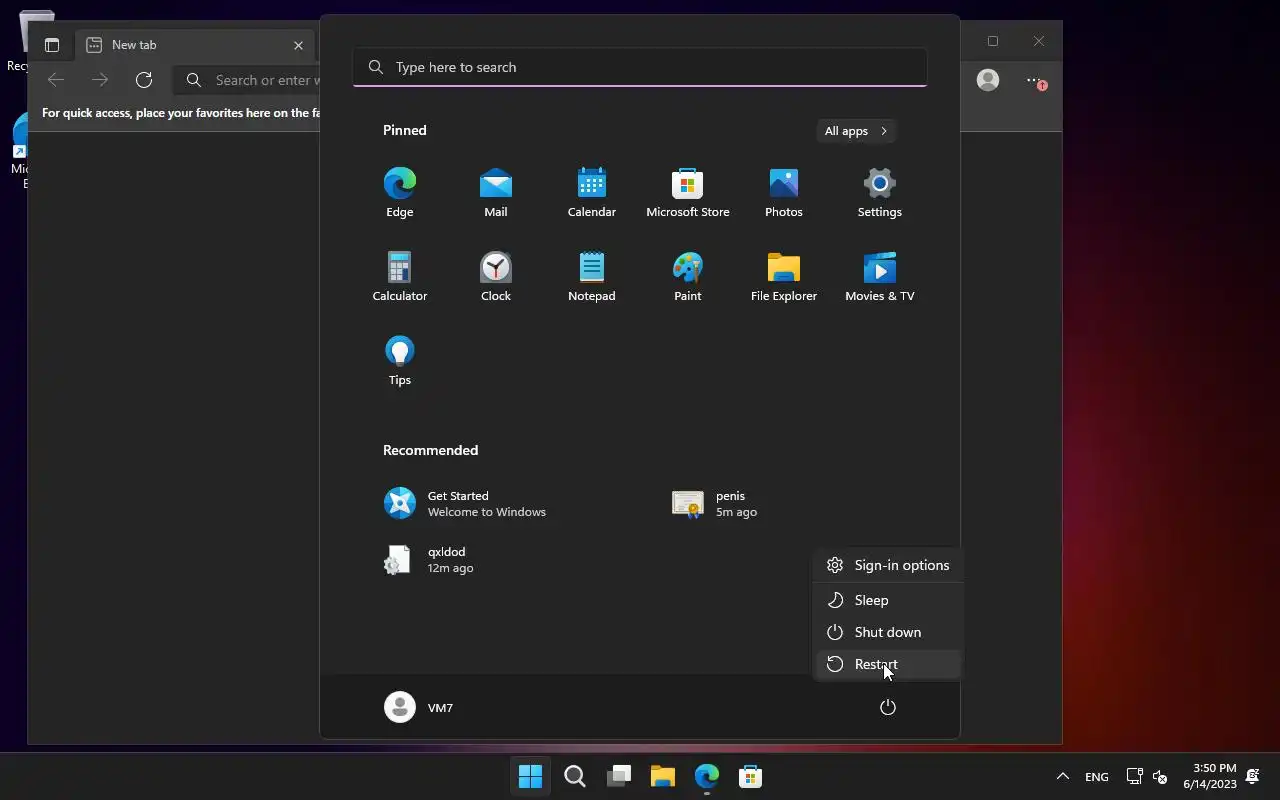
Task: Choose Sign-in options in power menu
Action: (888, 565)
